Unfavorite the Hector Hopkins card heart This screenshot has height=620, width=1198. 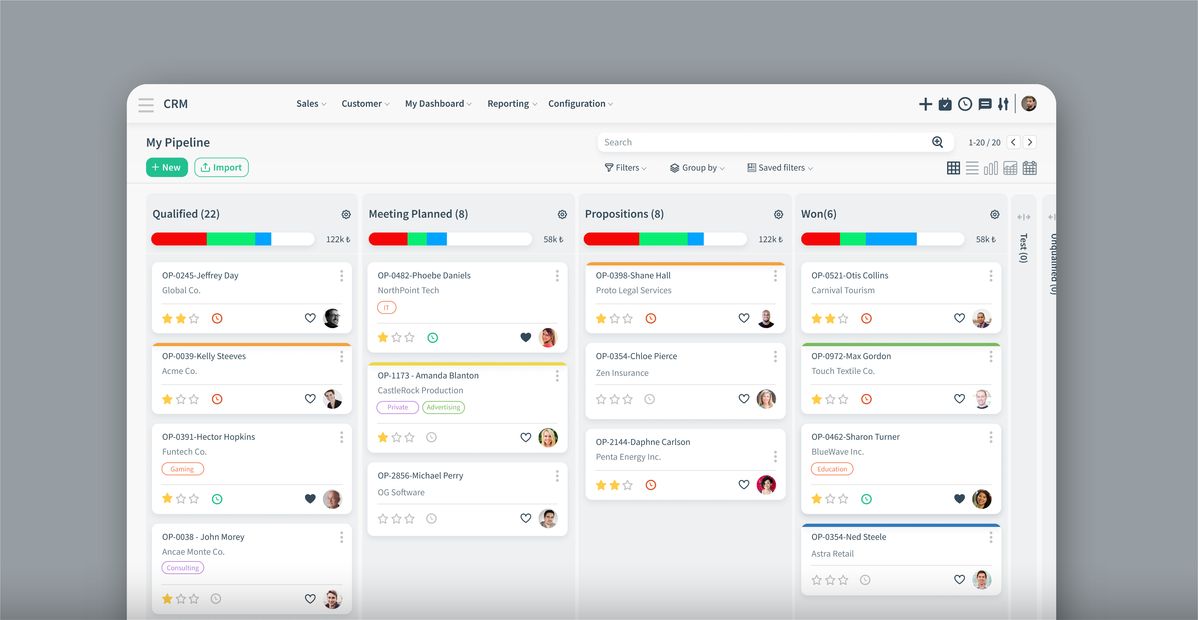[x=310, y=499]
